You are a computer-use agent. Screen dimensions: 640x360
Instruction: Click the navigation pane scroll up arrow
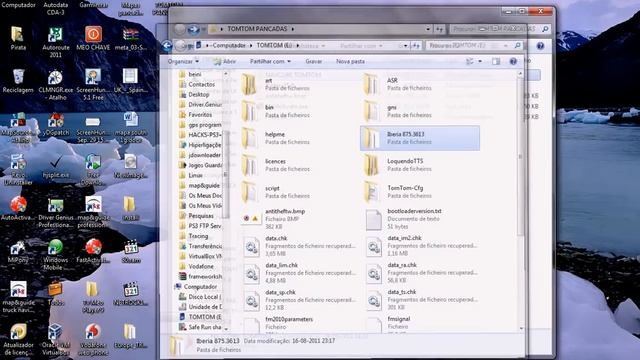tap(226, 74)
